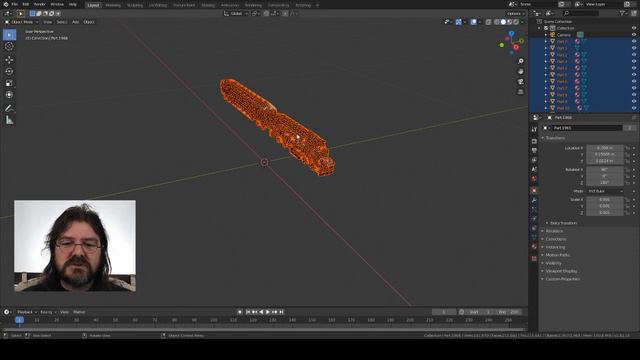Viewport: 640px width, 360px height.
Task: Toggle viewport gizmos button
Action: click(x=458, y=22)
